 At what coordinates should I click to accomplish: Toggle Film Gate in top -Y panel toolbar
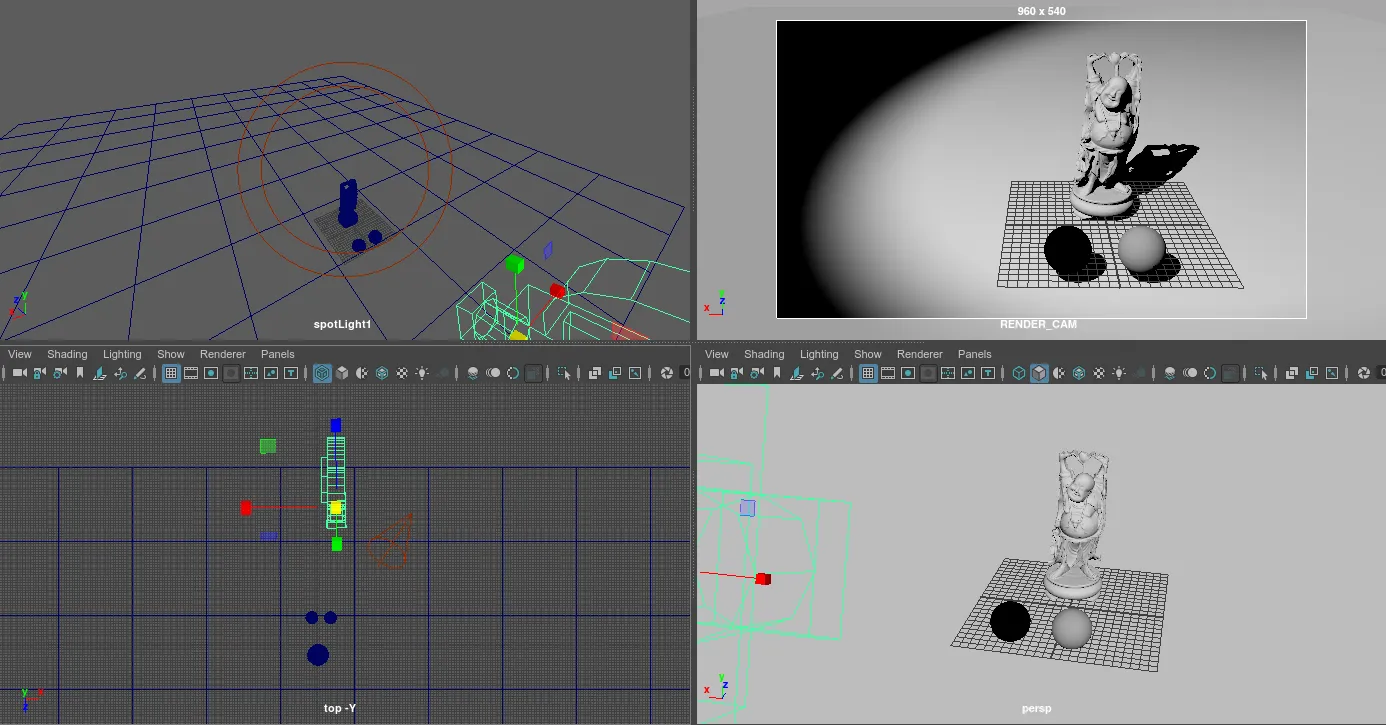click(191, 373)
